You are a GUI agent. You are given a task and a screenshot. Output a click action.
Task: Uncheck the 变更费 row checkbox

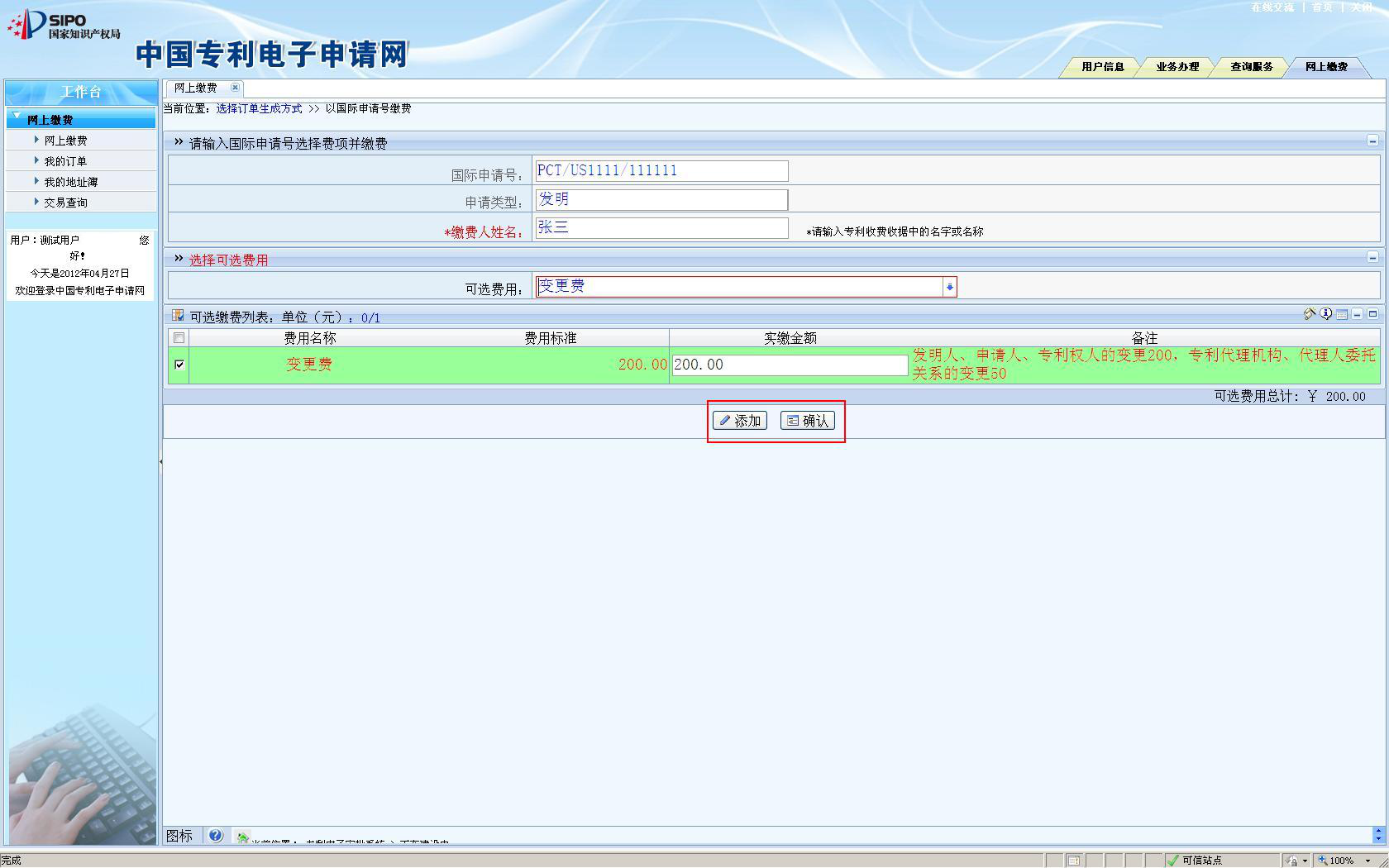click(x=179, y=365)
